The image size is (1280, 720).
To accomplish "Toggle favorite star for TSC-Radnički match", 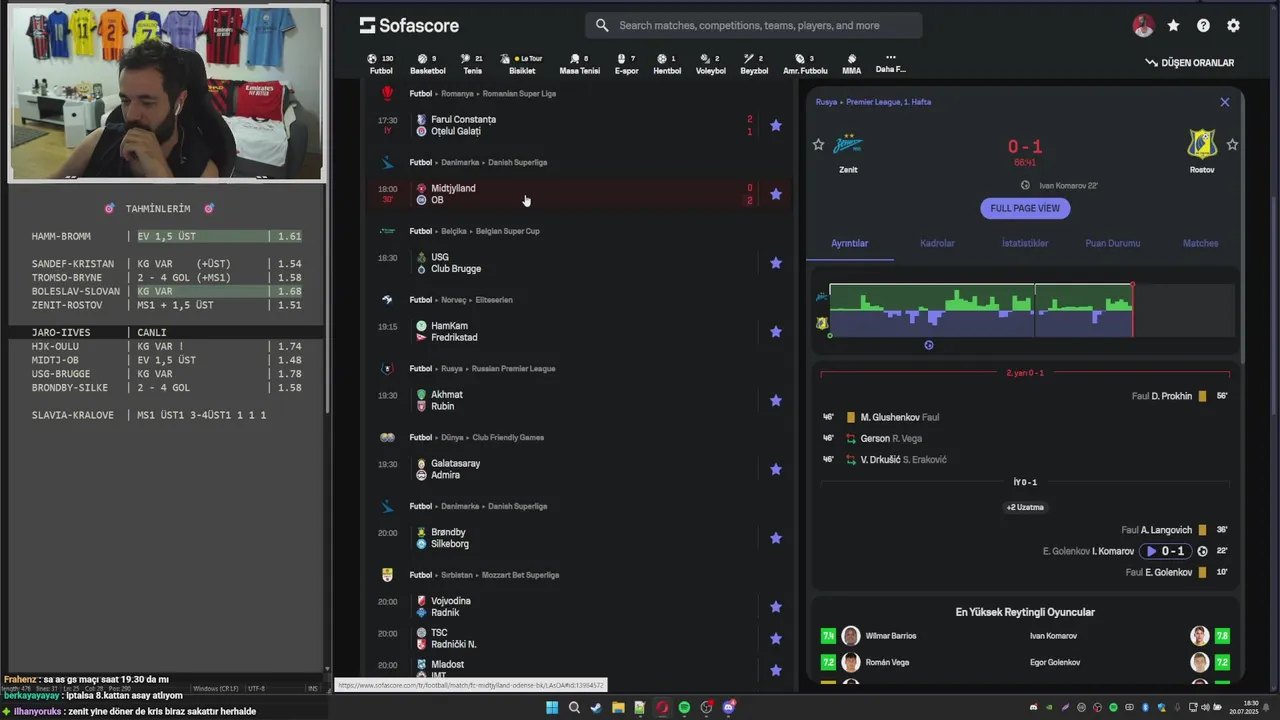I will [x=775, y=638].
